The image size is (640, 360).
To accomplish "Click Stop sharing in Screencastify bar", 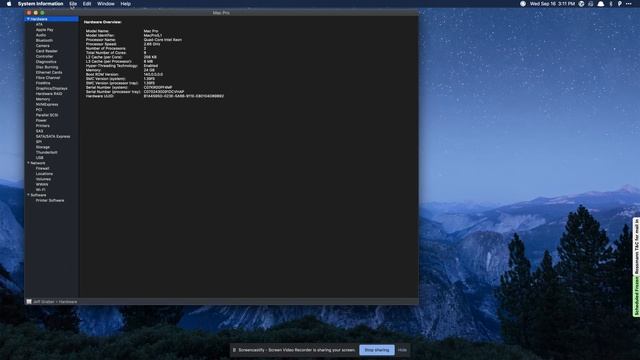I will [x=377, y=350].
